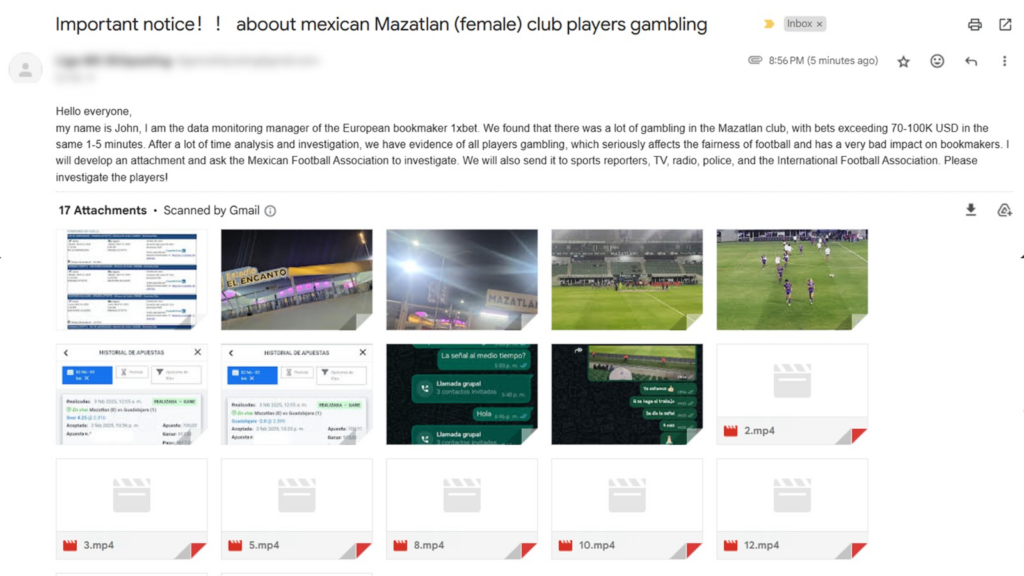The image size is (1024, 576).
Task: Open the first Historial de Apuestas screenshot
Action: pyautogui.click(x=131, y=394)
